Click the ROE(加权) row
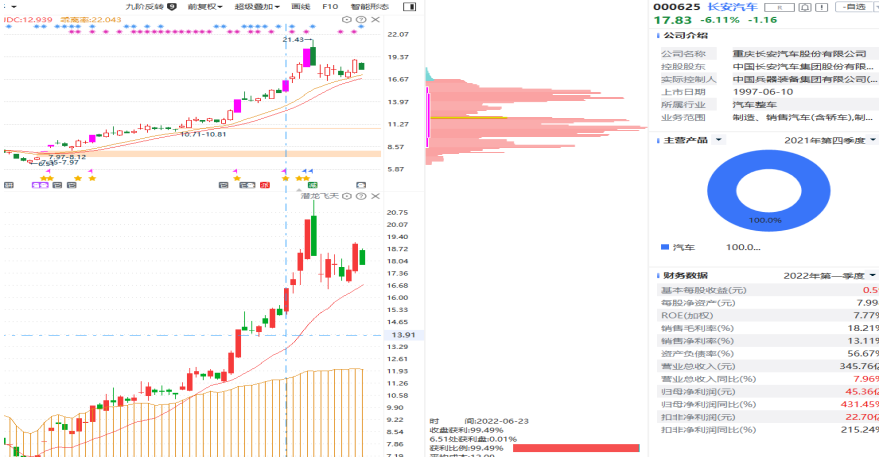 768,316
